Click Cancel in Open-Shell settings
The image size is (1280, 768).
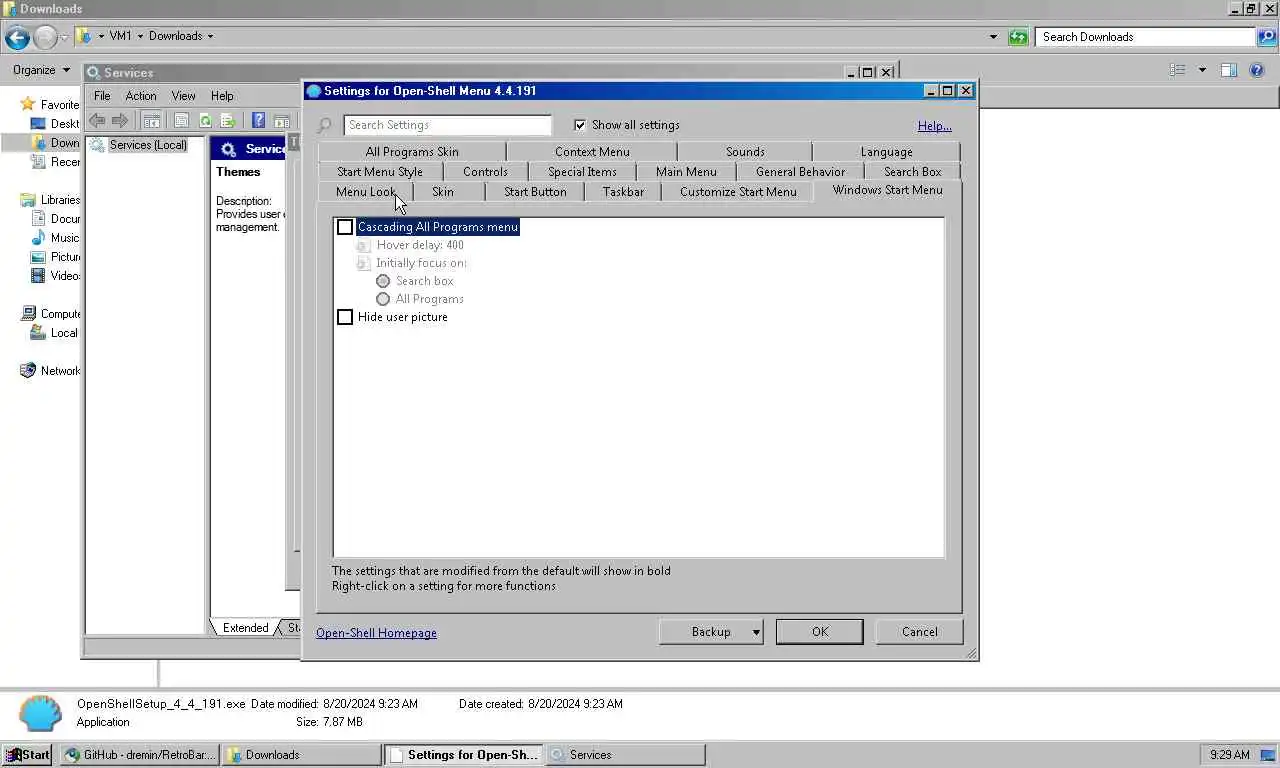pos(919,632)
